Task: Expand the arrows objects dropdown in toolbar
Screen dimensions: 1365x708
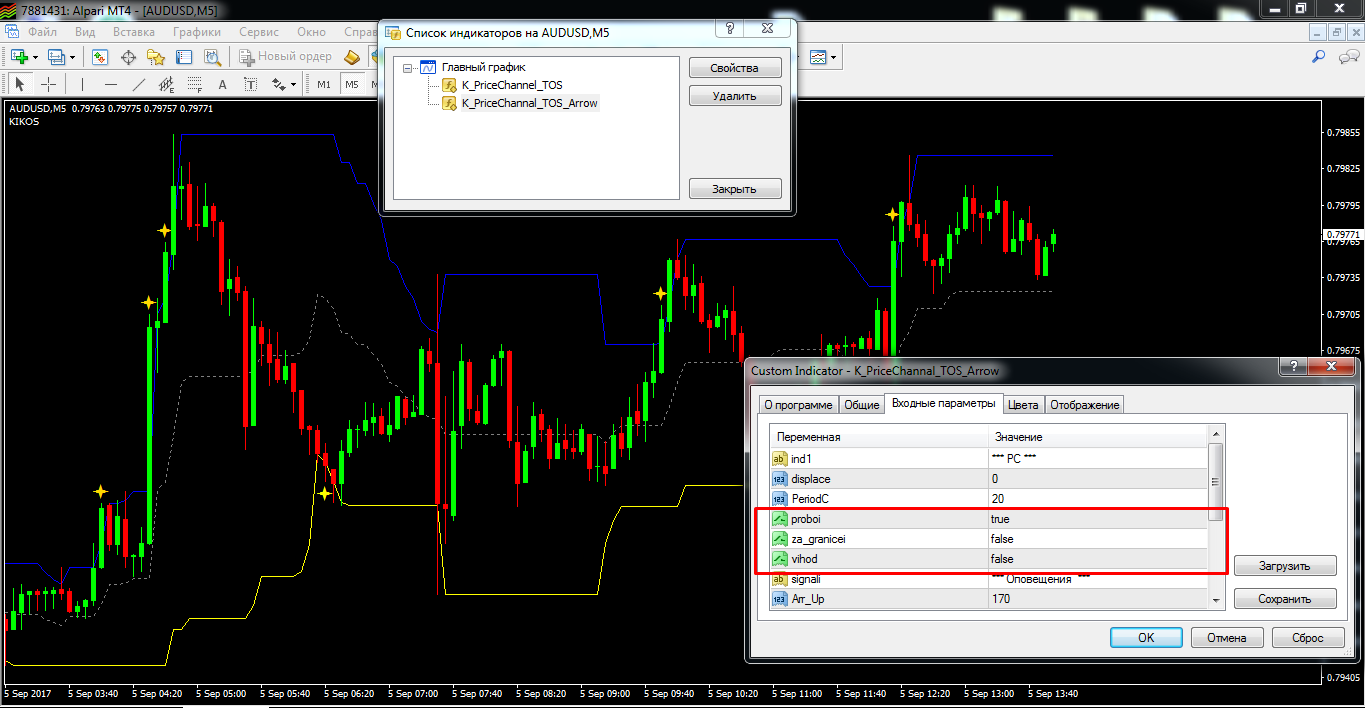Action: coord(296,85)
